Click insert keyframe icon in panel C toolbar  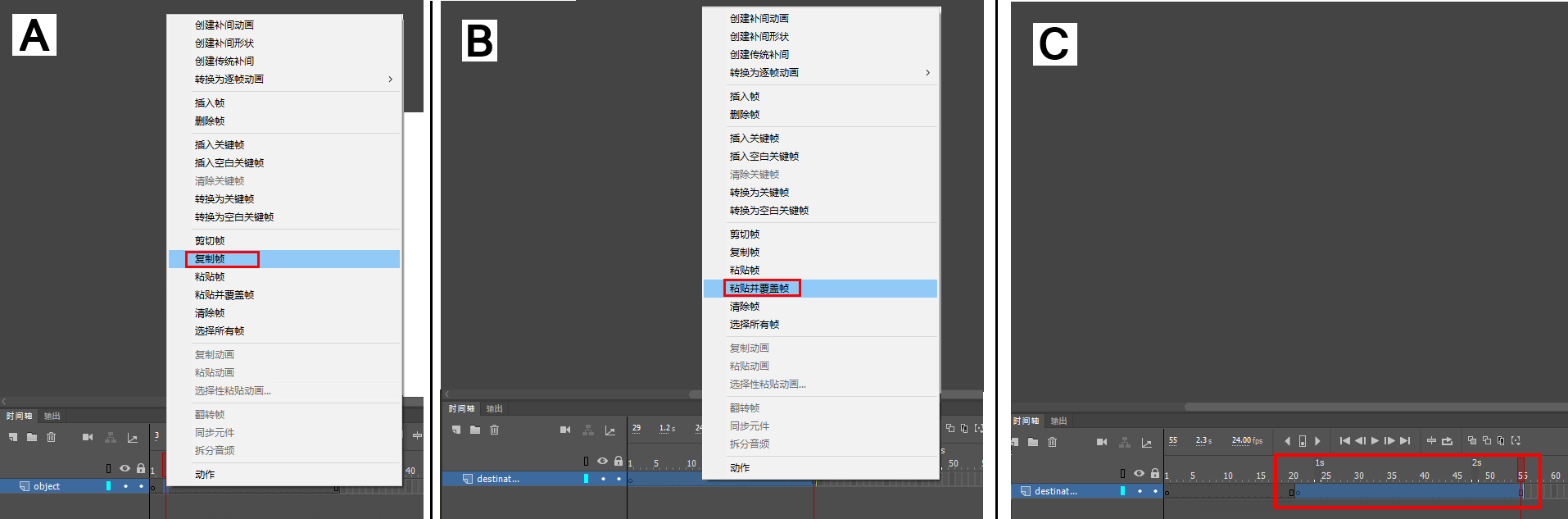1303,441
